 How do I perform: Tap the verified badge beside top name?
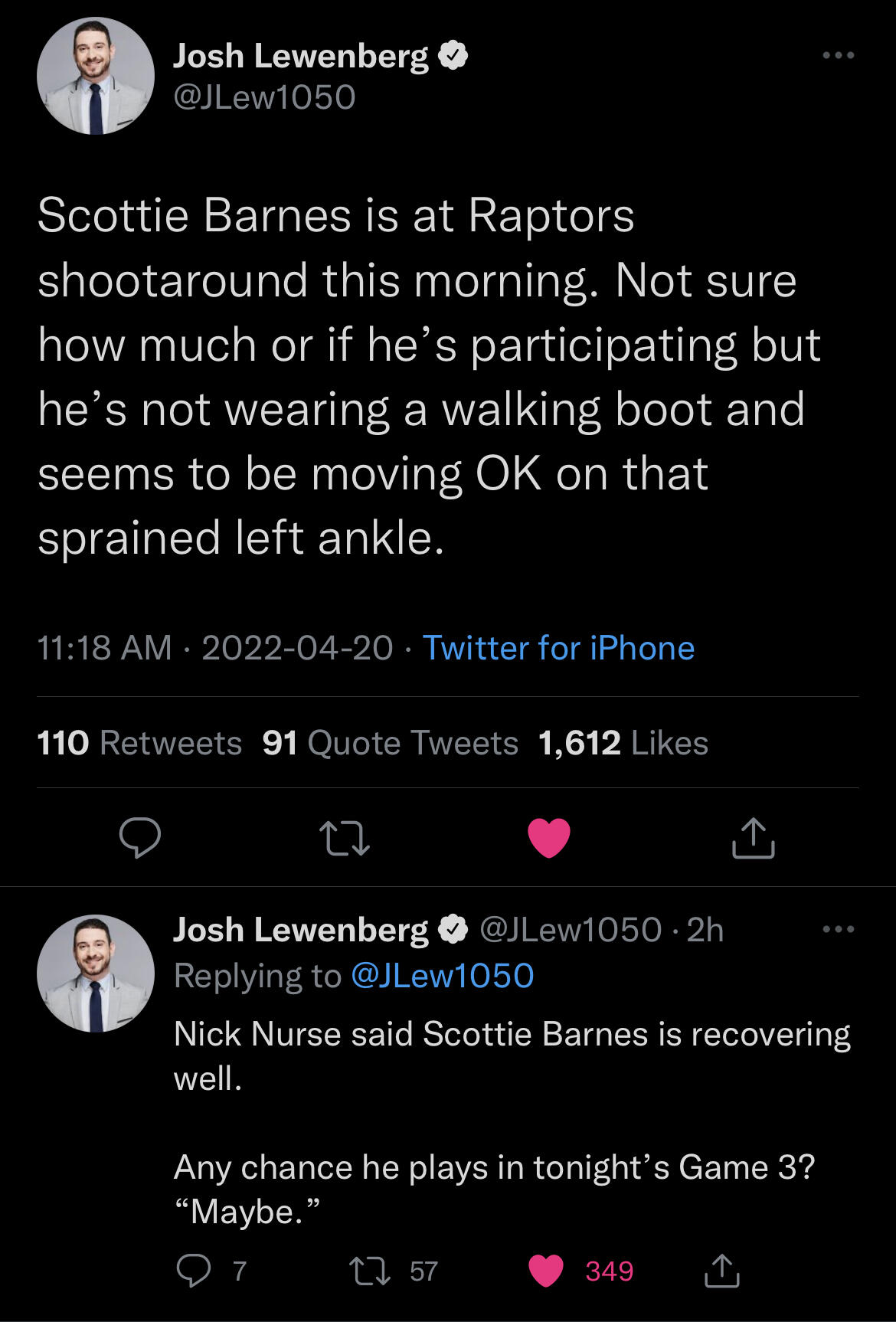point(453,56)
